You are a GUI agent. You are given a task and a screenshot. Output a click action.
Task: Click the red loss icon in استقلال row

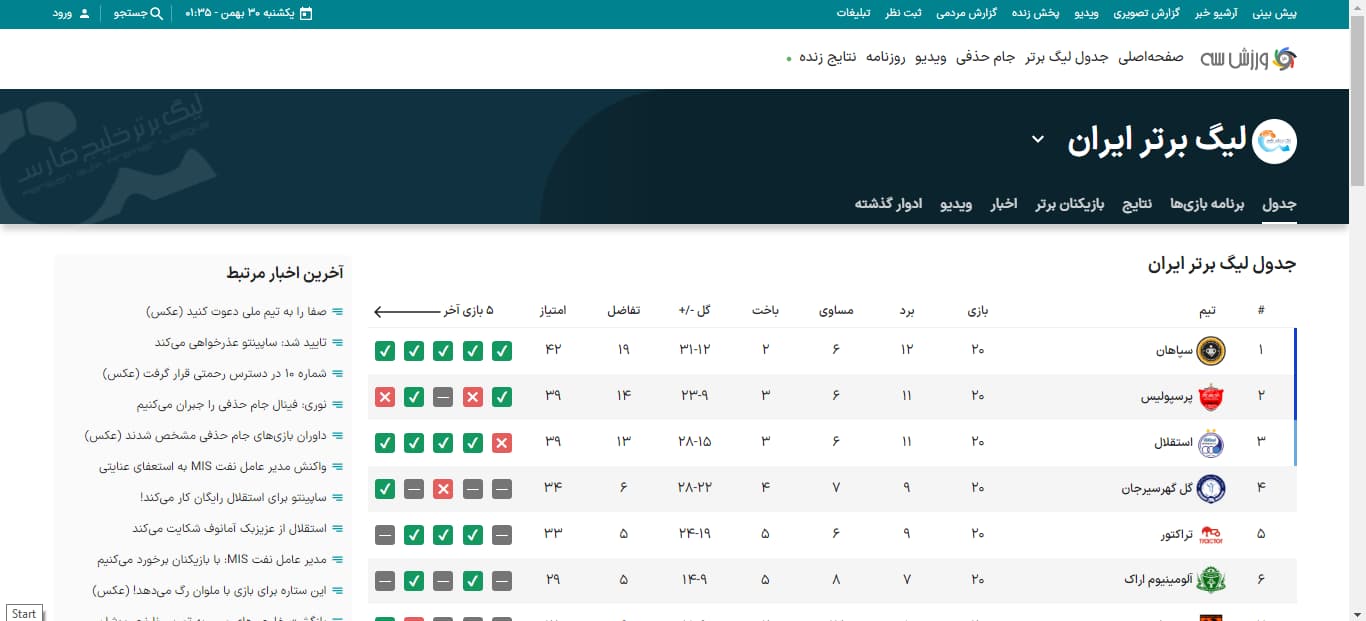point(502,443)
